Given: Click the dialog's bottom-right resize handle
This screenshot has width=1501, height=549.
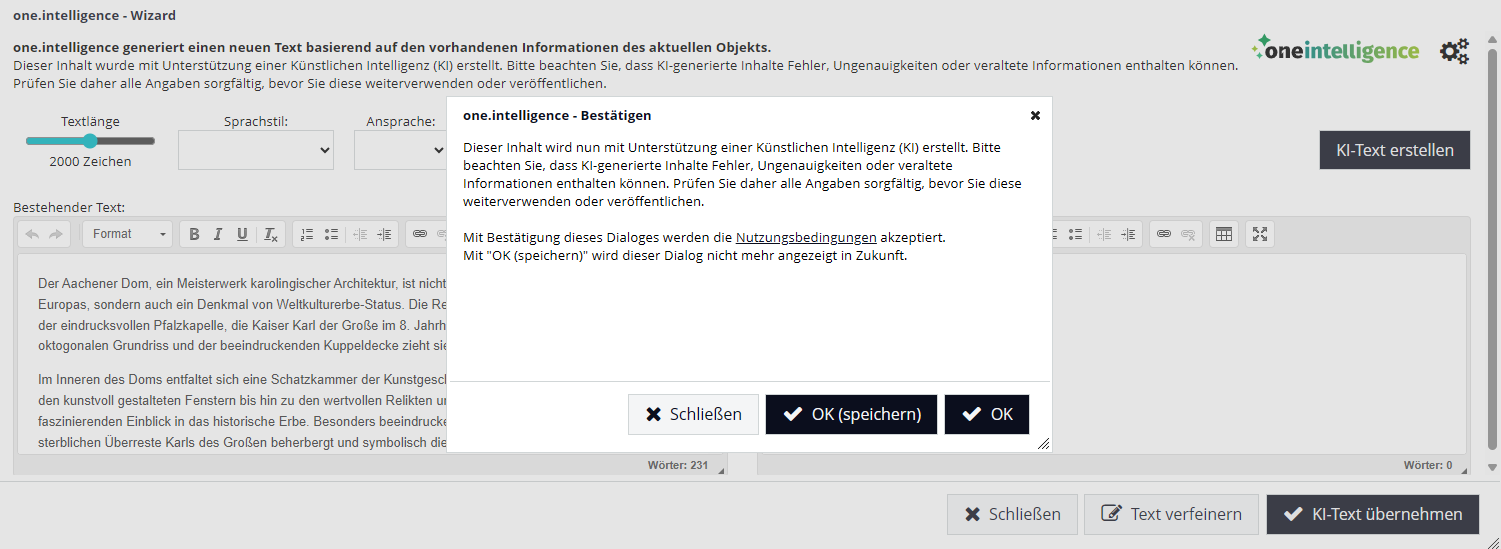Looking at the screenshot, I should pos(1044,443).
